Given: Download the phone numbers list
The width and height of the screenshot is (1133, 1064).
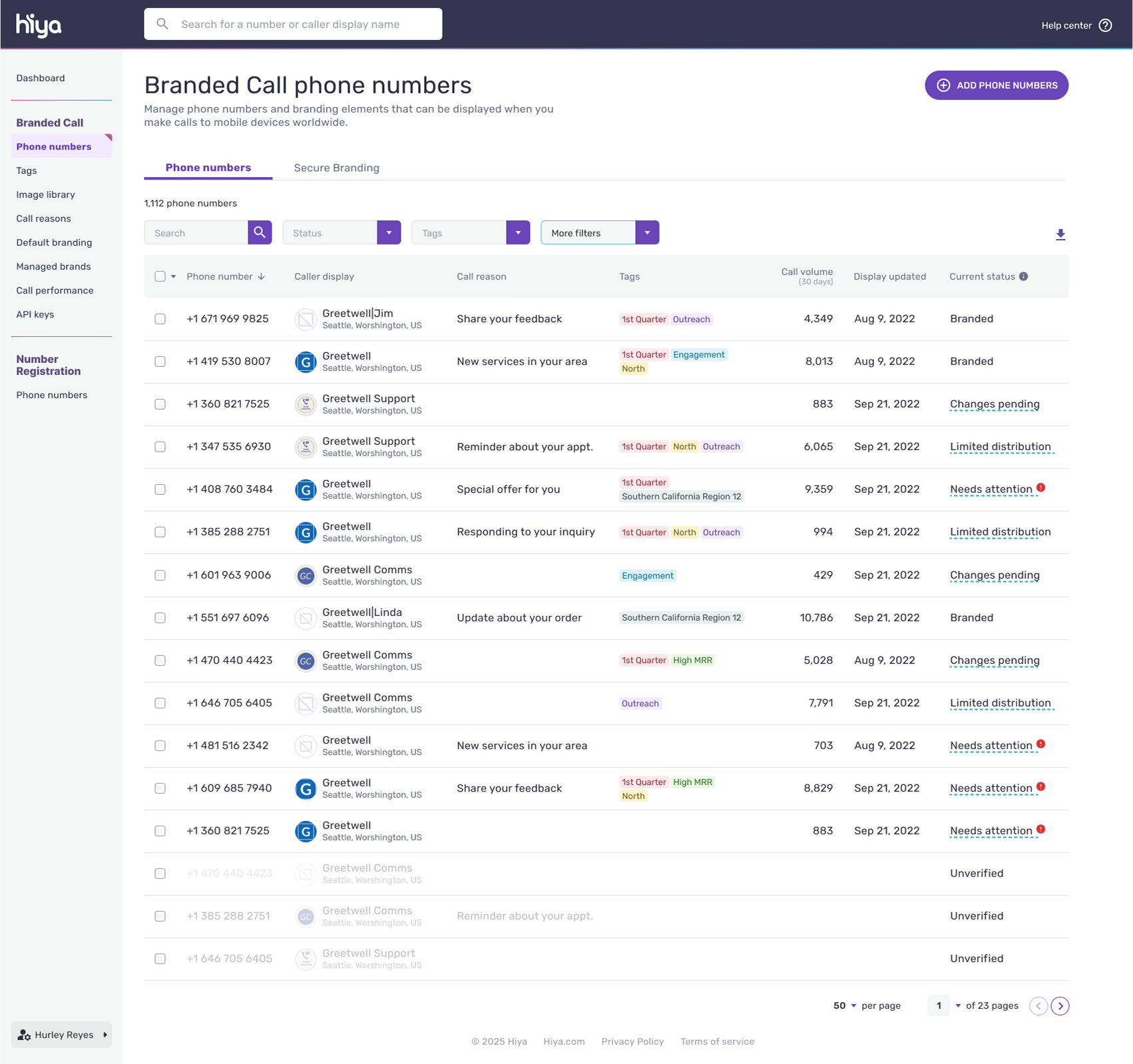Looking at the screenshot, I should pos(1060,234).
